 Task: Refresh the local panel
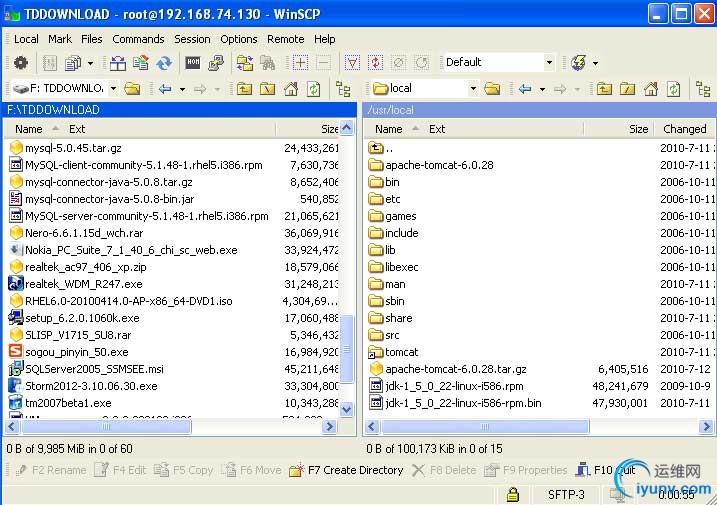(x=314, y=89)
